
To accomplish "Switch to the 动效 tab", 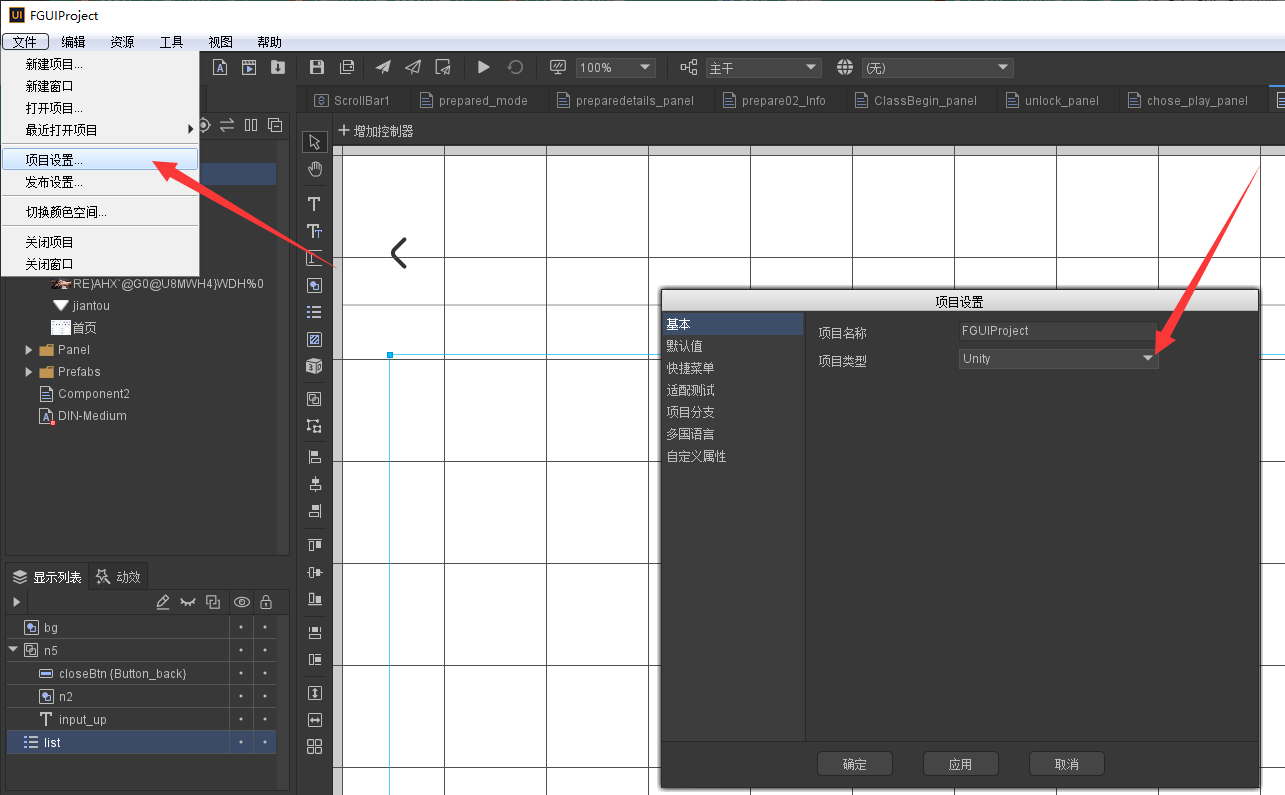I will (118, 575).
